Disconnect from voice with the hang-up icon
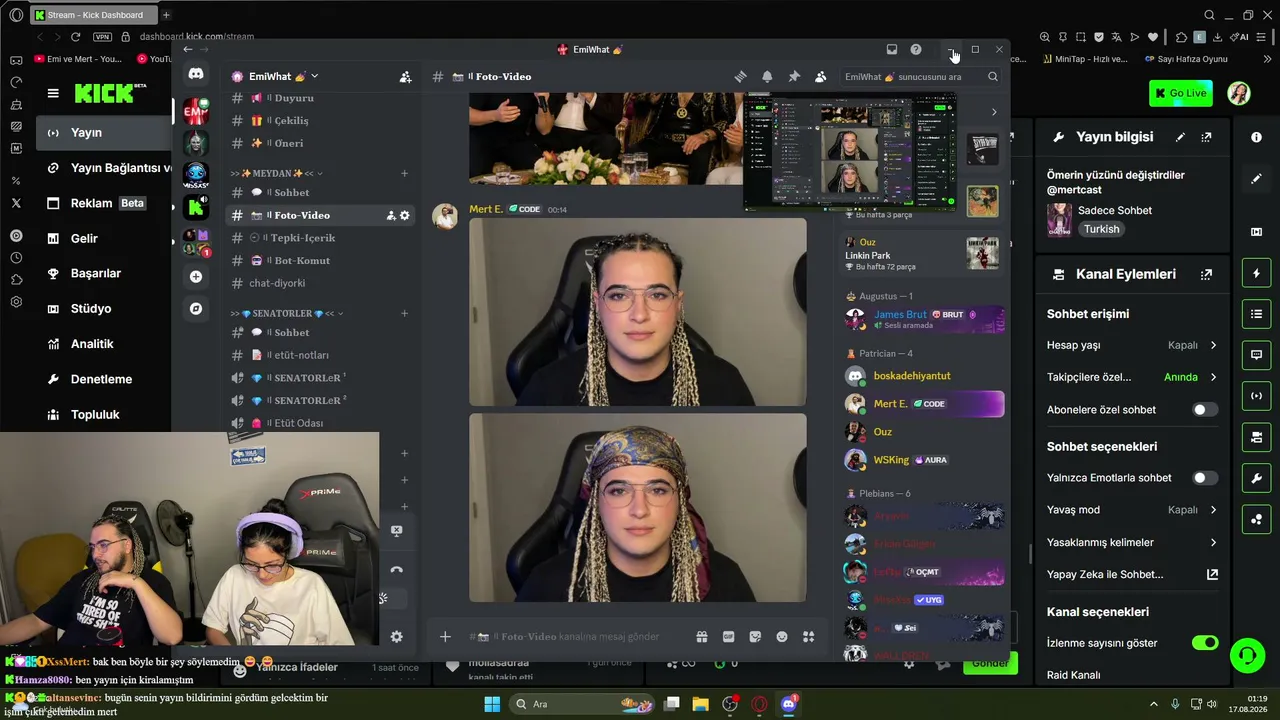Screen dimensions: 1280x720 (x=397, y=570)
